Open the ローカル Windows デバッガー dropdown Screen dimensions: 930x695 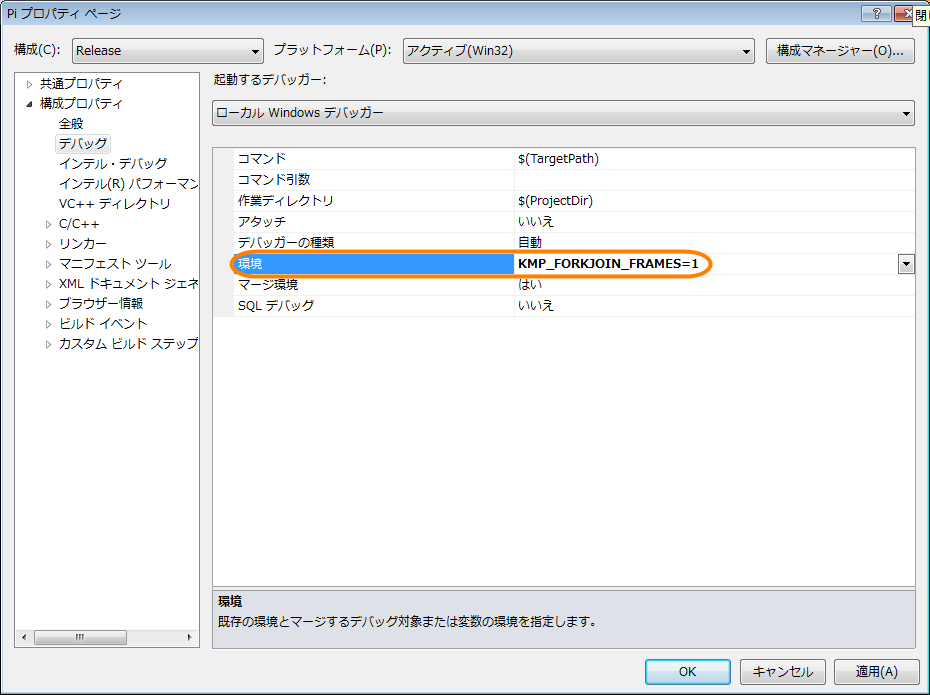[563, 113]
